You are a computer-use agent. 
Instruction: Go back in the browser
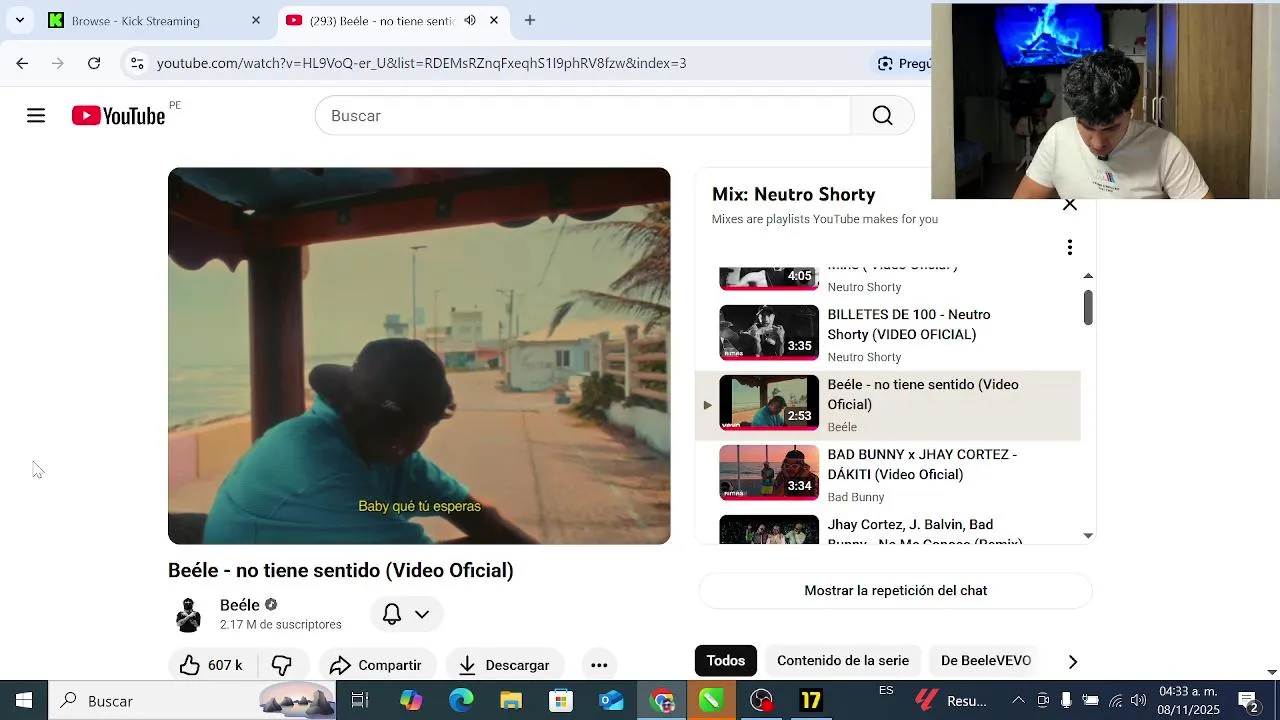pos(22,63)
